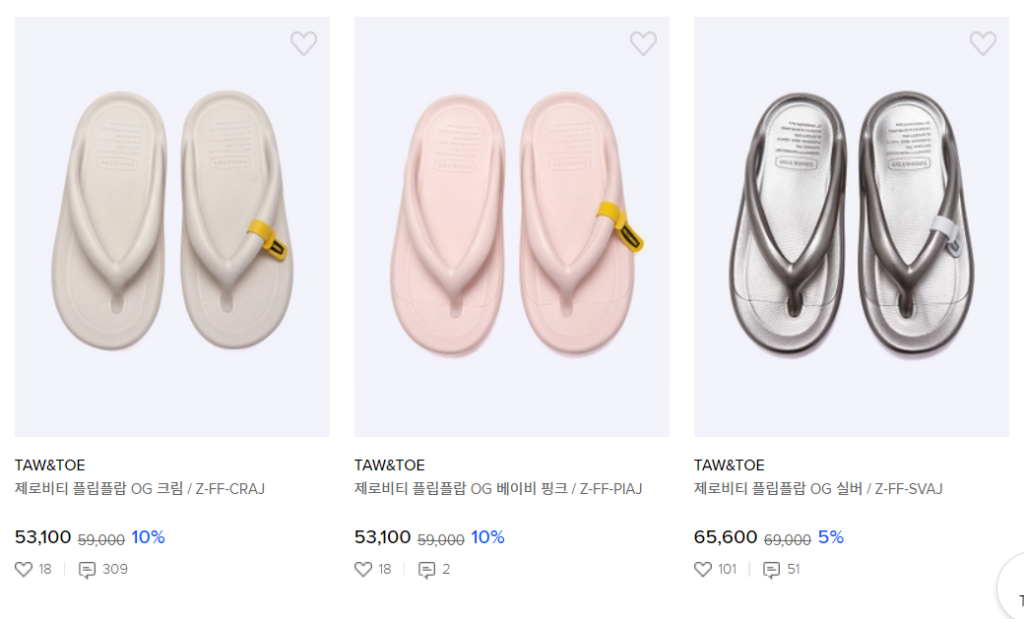Open review comment icon with 309 reviews
The image size is (1024, 619).
(87, 570)
